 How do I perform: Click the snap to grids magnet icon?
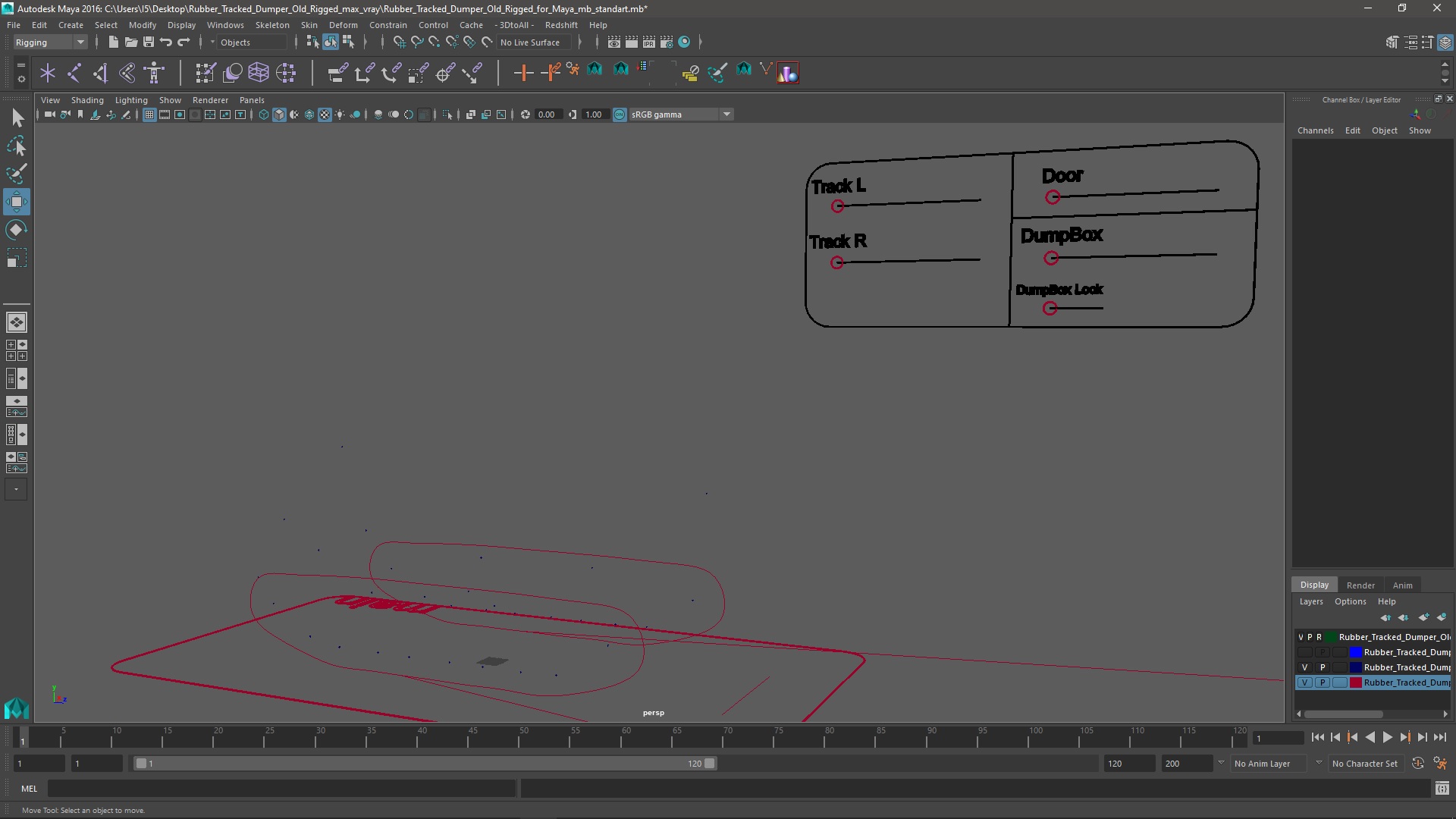[x=399, y=42]
